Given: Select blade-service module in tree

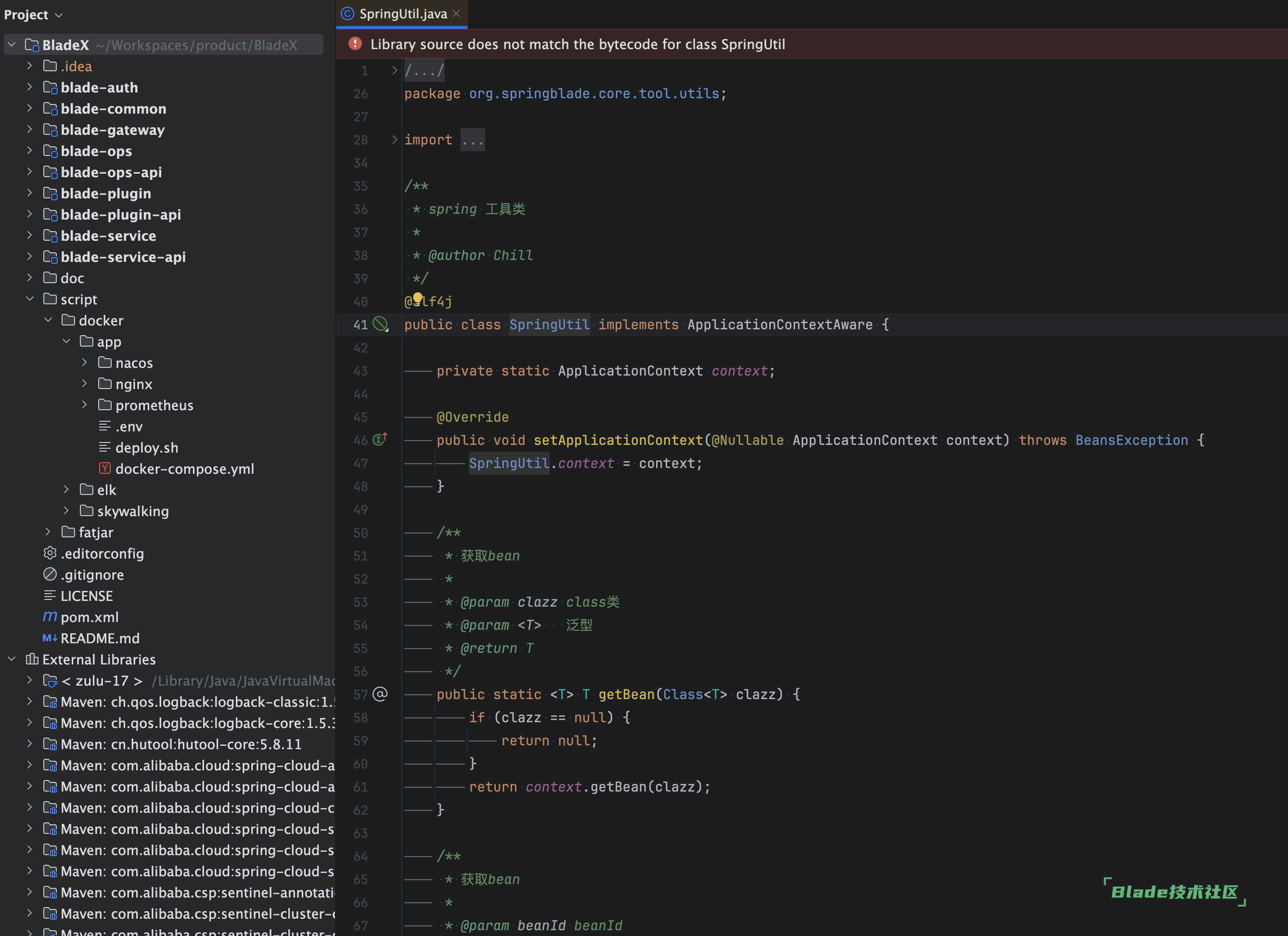Looking at the screenshot, I should point(108,236).
